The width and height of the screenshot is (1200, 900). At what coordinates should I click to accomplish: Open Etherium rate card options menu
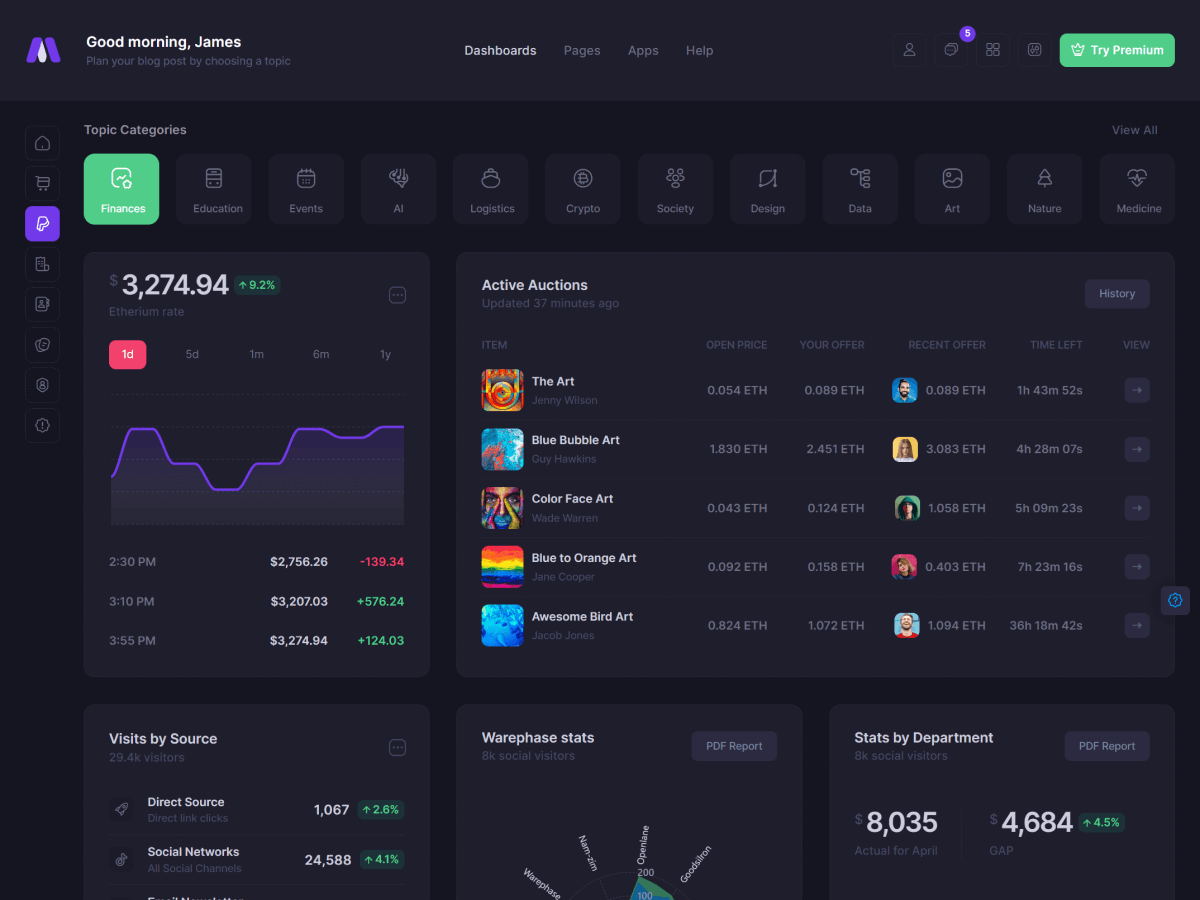pyautogui.click(x=397, y=295)
